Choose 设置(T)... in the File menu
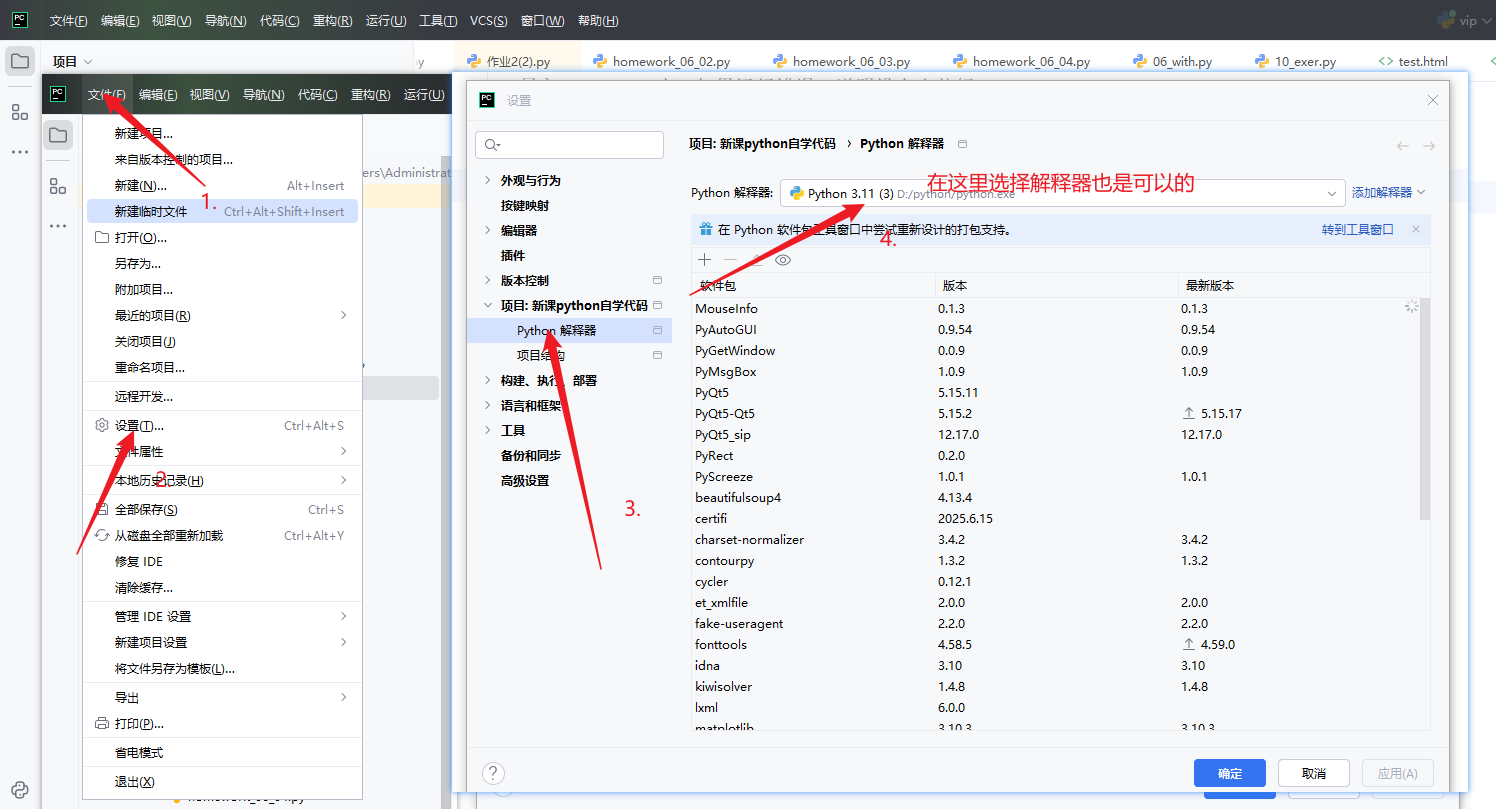This screenshot has height=809, width=1496. click(x=221, y=425)
